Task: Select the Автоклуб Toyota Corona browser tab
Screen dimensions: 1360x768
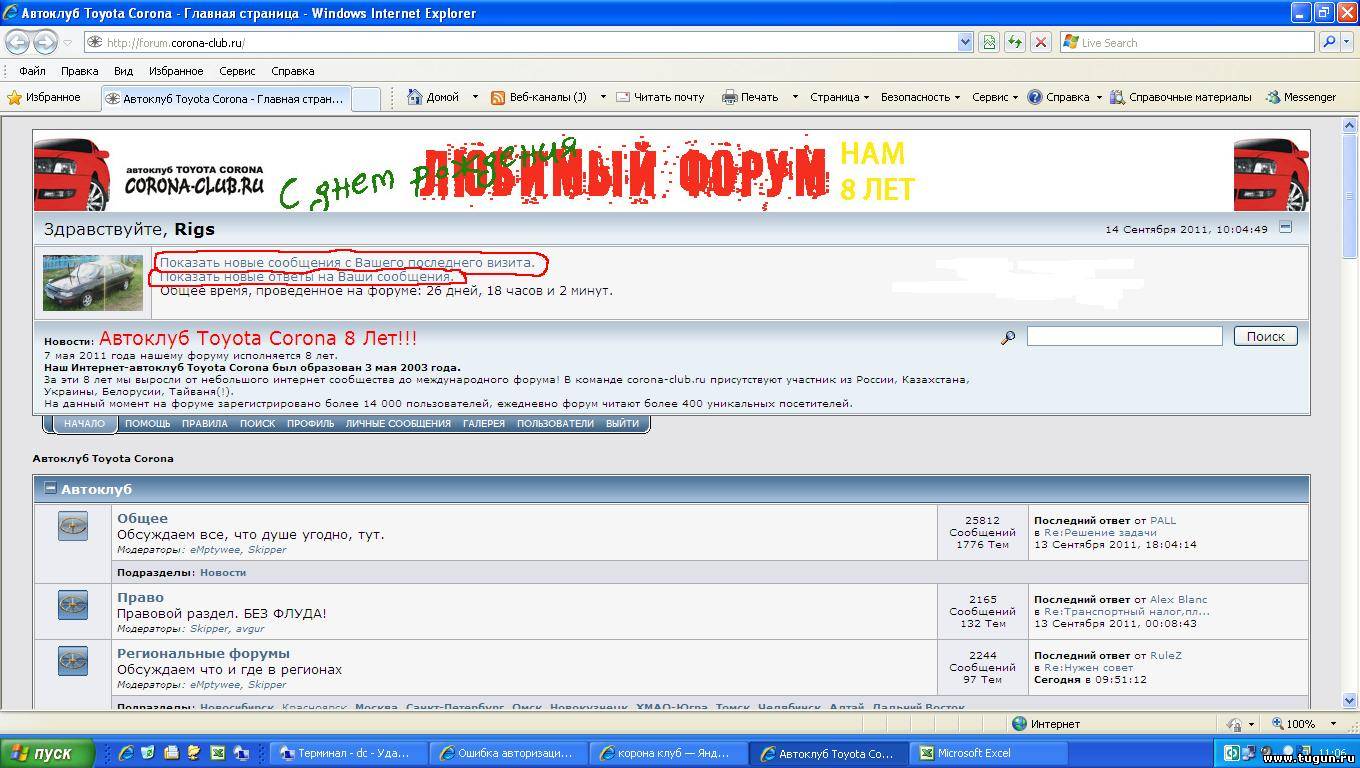Action: pyautogui.click(x=226, y=98)
